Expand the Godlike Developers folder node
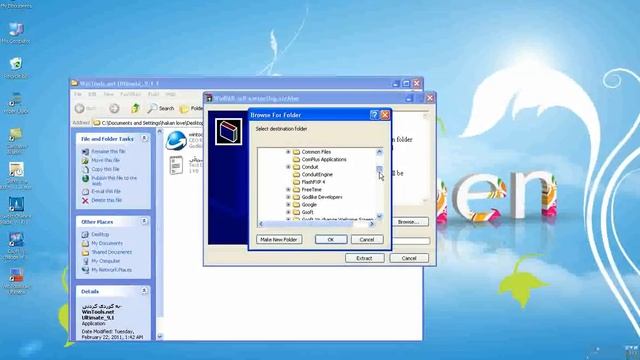The height and width of the screenshot is (360, 640). click(288, 197)
